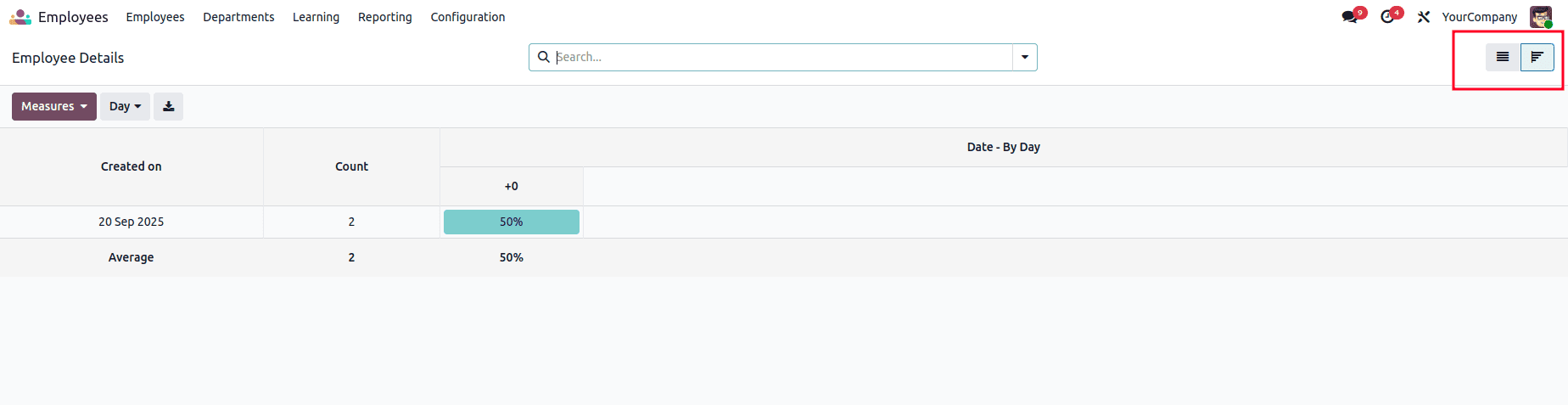Open the Configuration menu
Image resolution: width=1568 pixels, height=405 pixels.
tap(468, 17)
